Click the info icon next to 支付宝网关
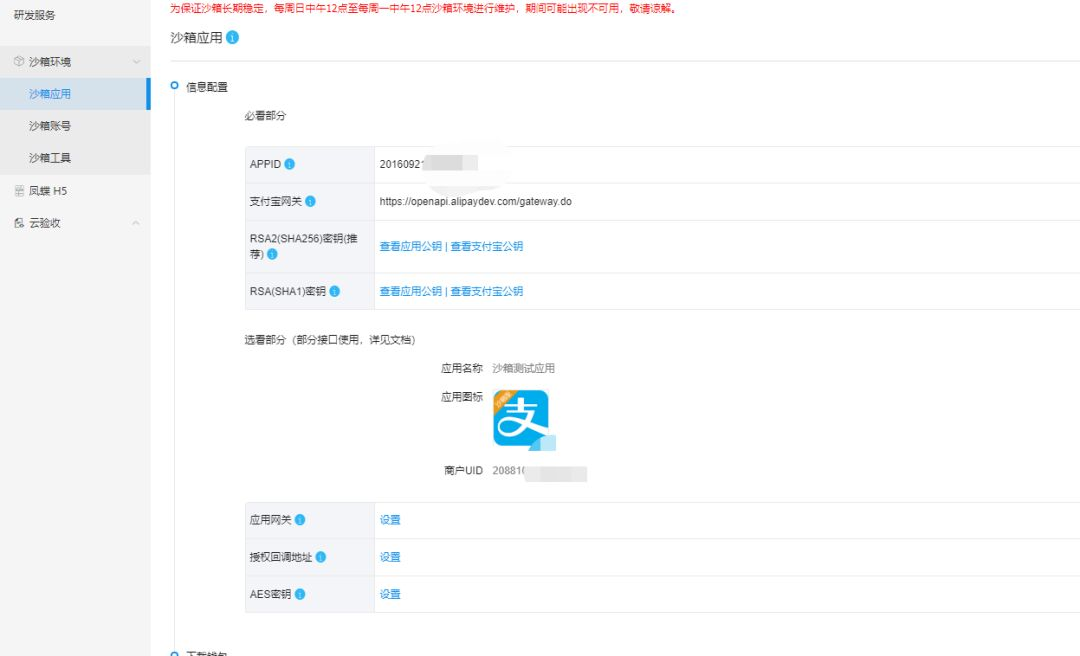1080x656 pixels. click(310, 201)
